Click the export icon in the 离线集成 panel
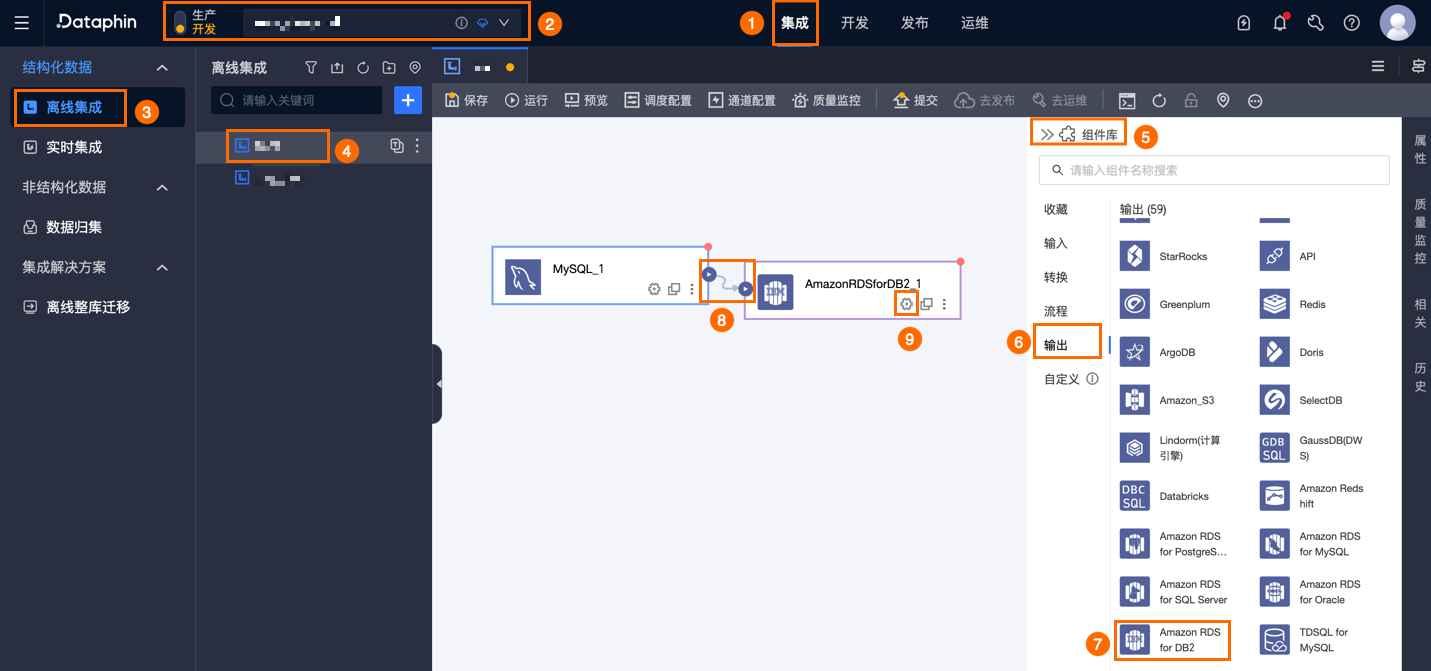This screenshot has height=671, width=1431. [337, 68]
